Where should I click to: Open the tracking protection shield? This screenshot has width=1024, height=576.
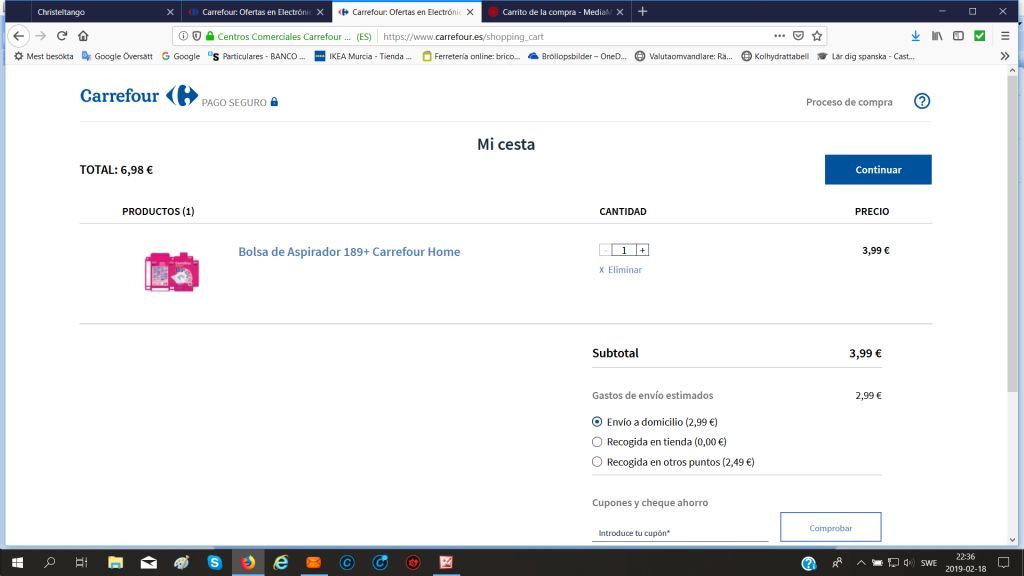[197, 37]
